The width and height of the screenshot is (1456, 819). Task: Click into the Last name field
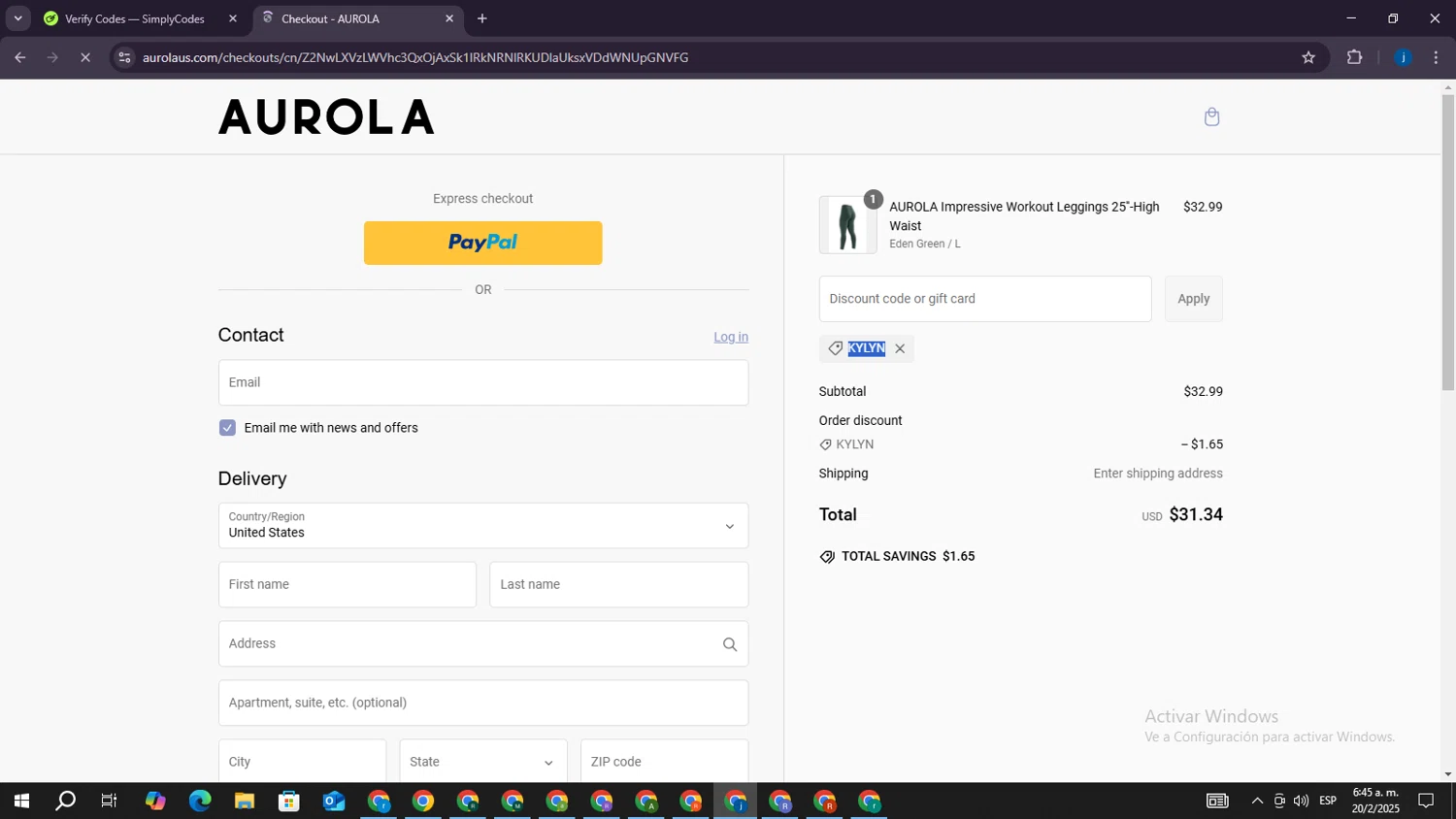tap(619, 584)
